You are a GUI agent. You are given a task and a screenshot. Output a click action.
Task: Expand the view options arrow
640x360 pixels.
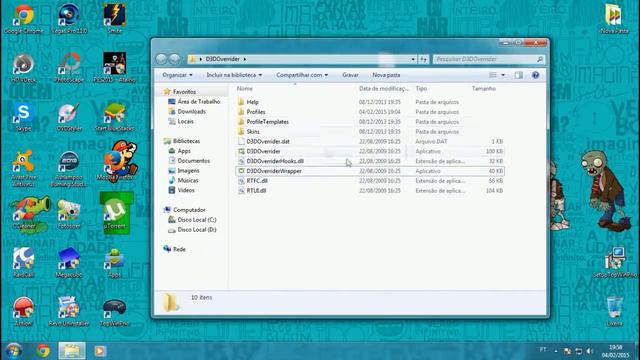tap(503, 75)
